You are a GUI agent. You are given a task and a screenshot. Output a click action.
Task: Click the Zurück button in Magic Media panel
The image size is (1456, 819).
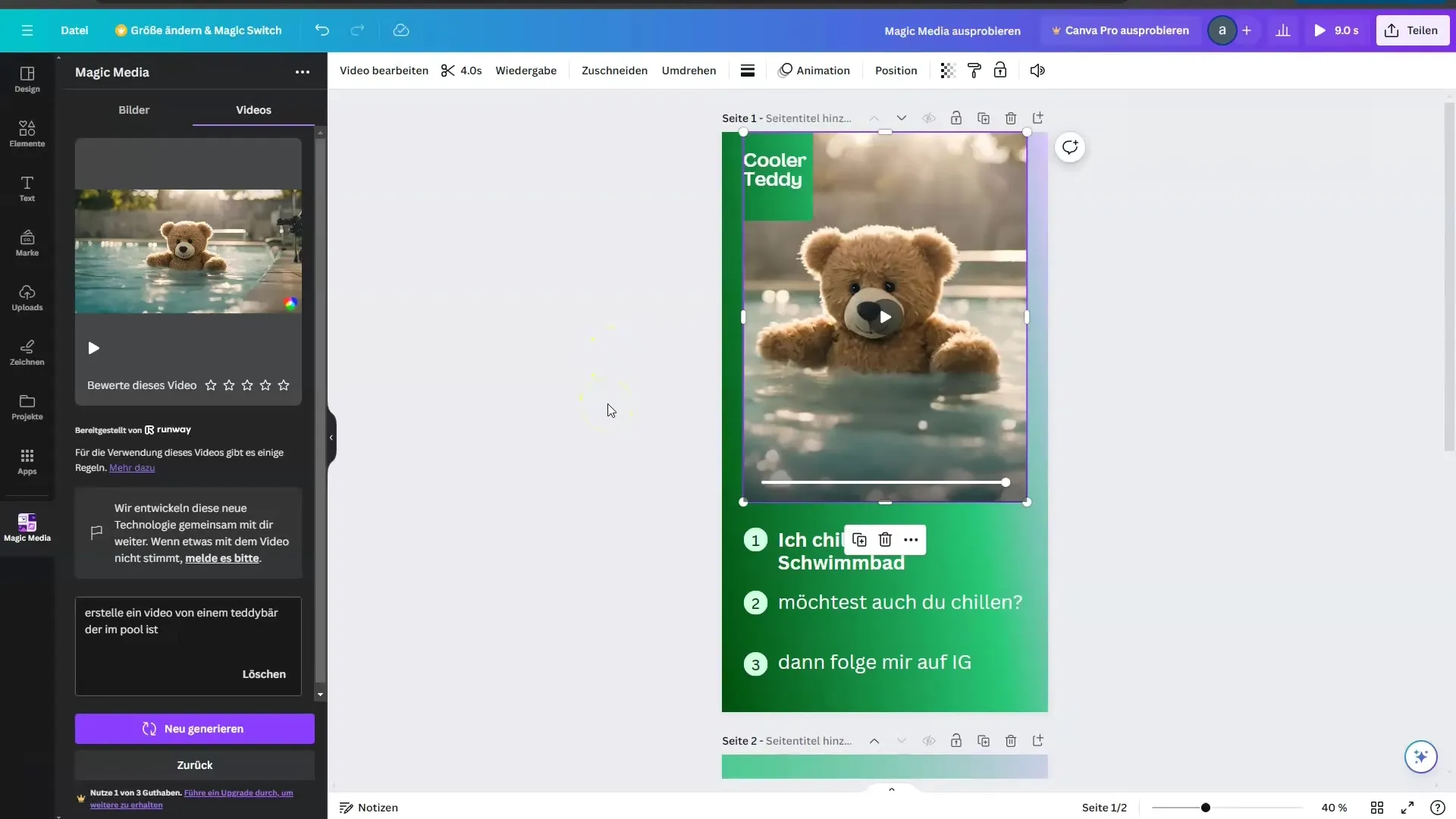click(194, 765)
